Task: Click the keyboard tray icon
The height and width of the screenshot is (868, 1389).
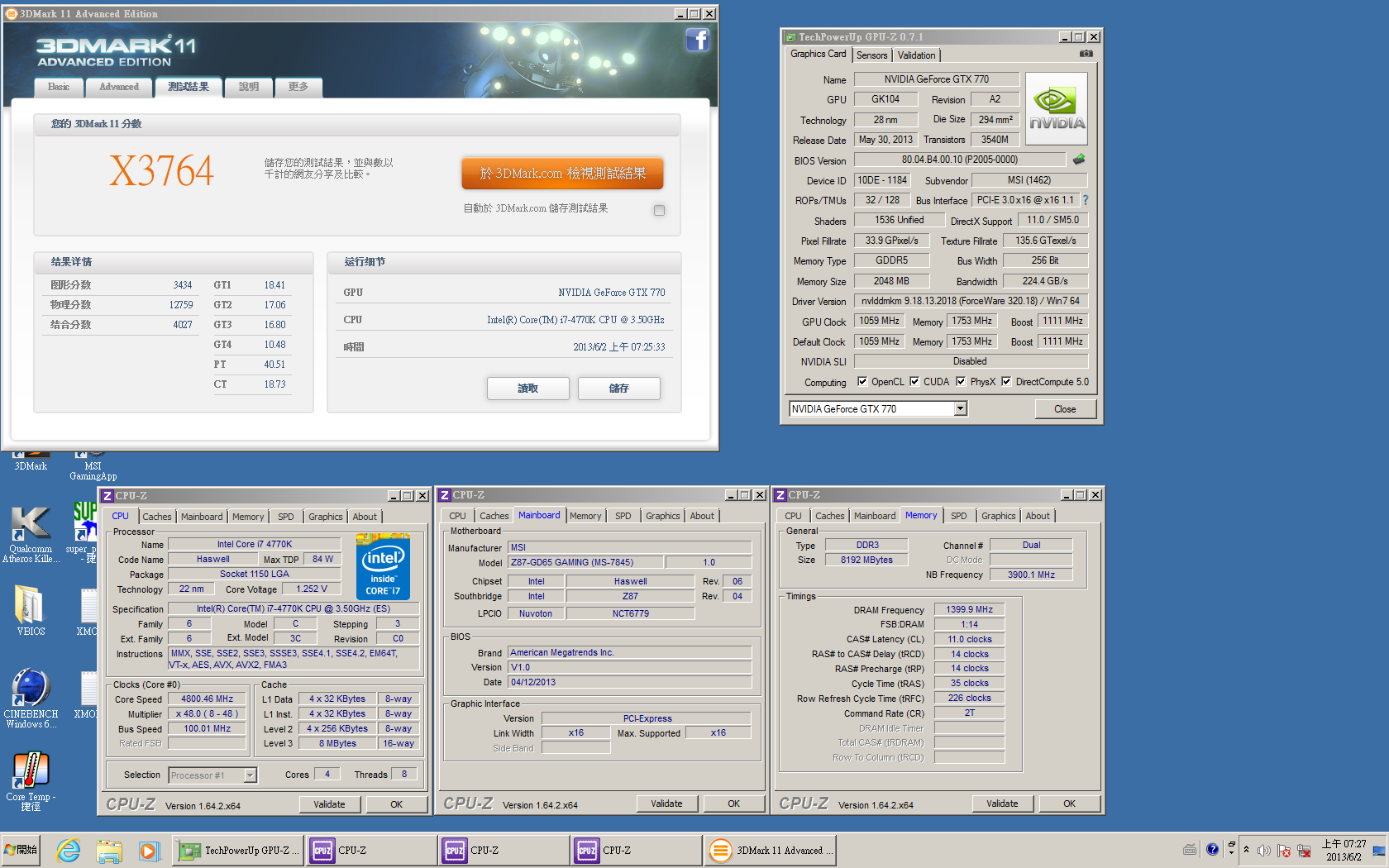Action: [1190, 850]
